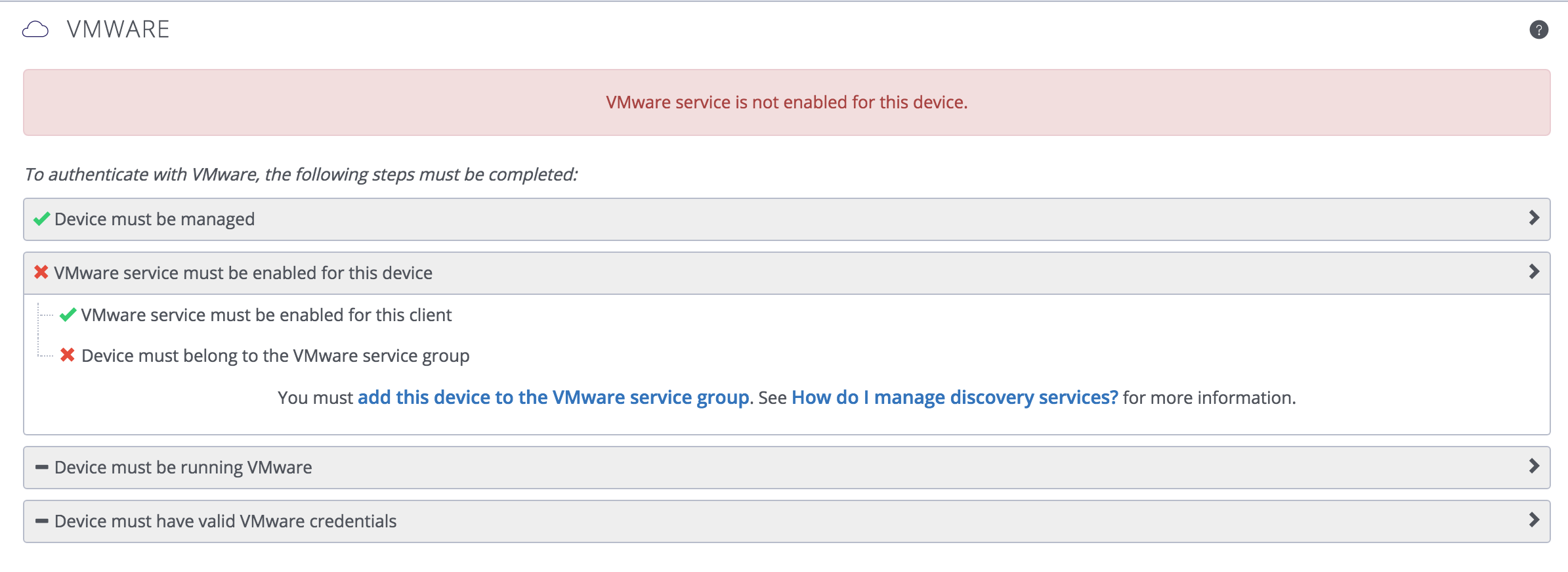Expand chevron on Device must be running VMware
1568x572 pixels.
coord(1533,466)
